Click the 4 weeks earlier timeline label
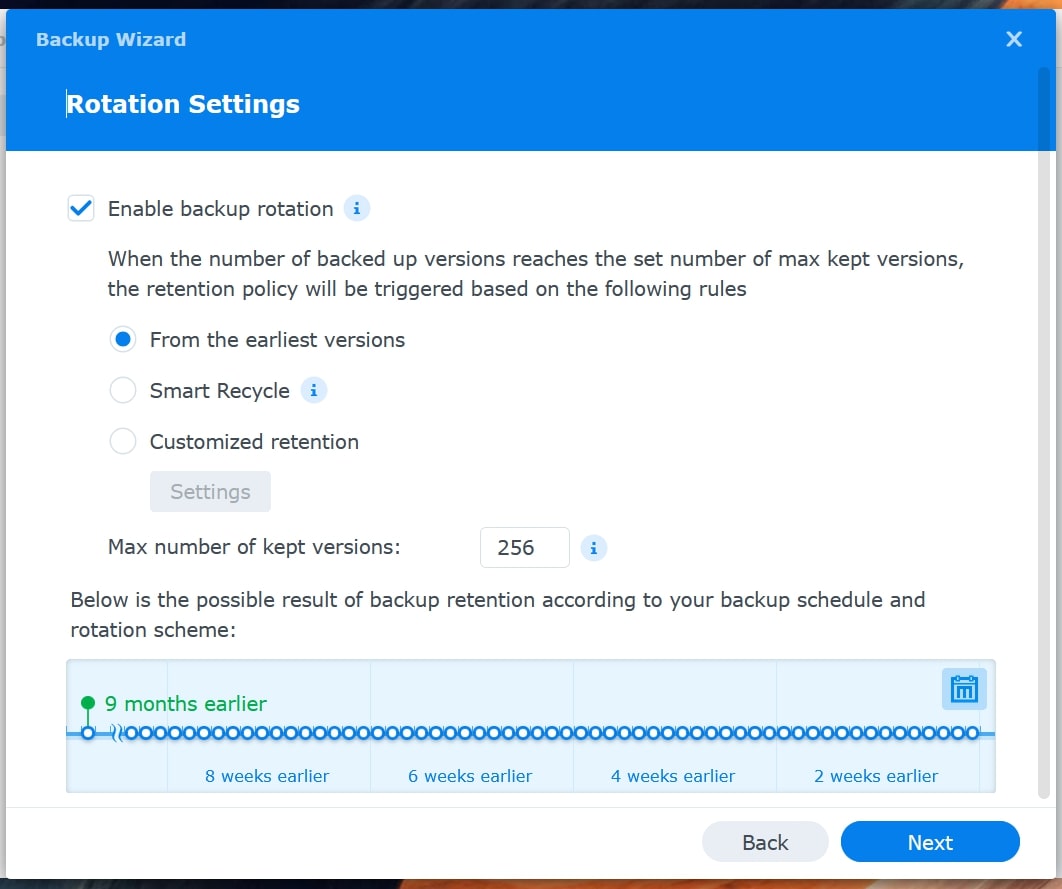Screen dimensions: 1062x889 pos(673,776)
